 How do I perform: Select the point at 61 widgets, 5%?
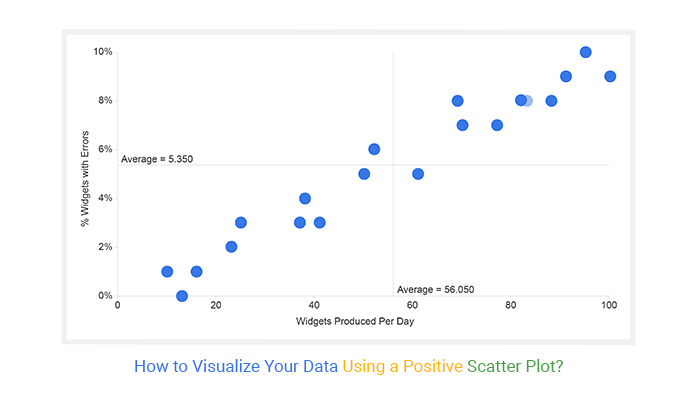[418, 174]
